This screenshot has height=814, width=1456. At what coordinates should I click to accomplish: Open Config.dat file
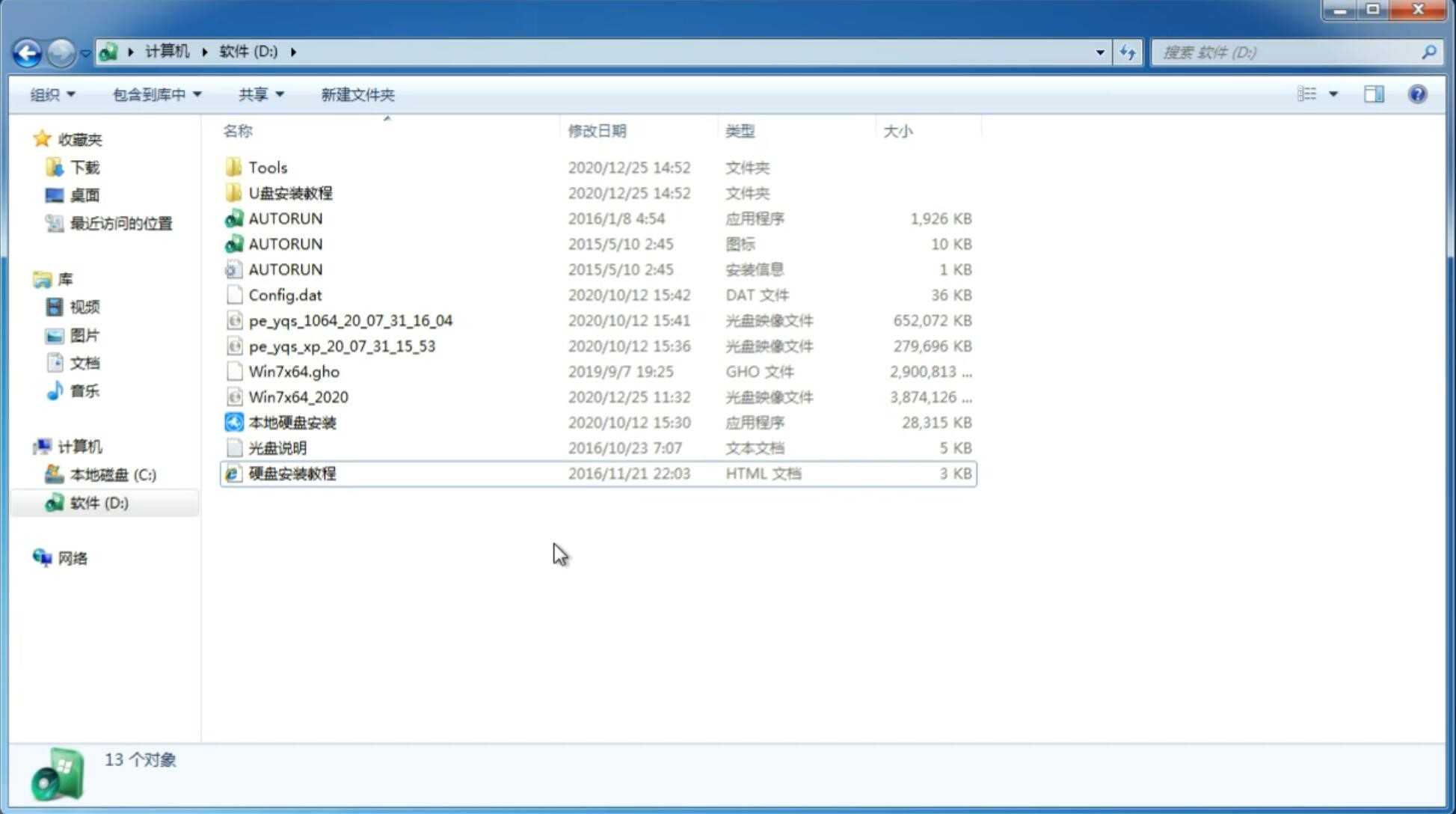(x=284, y=294)
